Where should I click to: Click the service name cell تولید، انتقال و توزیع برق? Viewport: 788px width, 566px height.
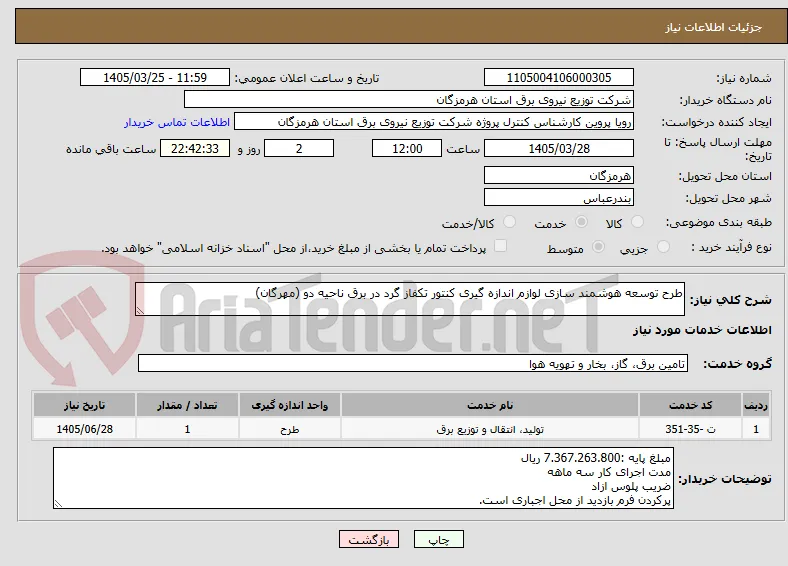[x=490, y=429]
